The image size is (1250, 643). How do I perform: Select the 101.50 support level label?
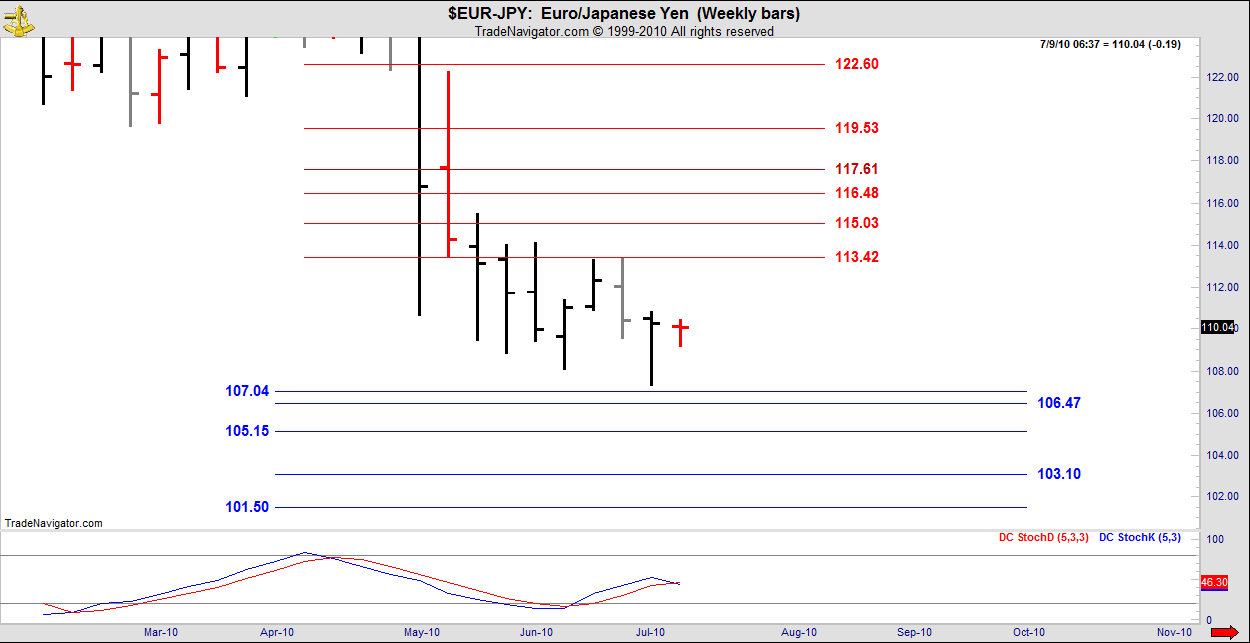pyautogui.click(x=247, y=507)
